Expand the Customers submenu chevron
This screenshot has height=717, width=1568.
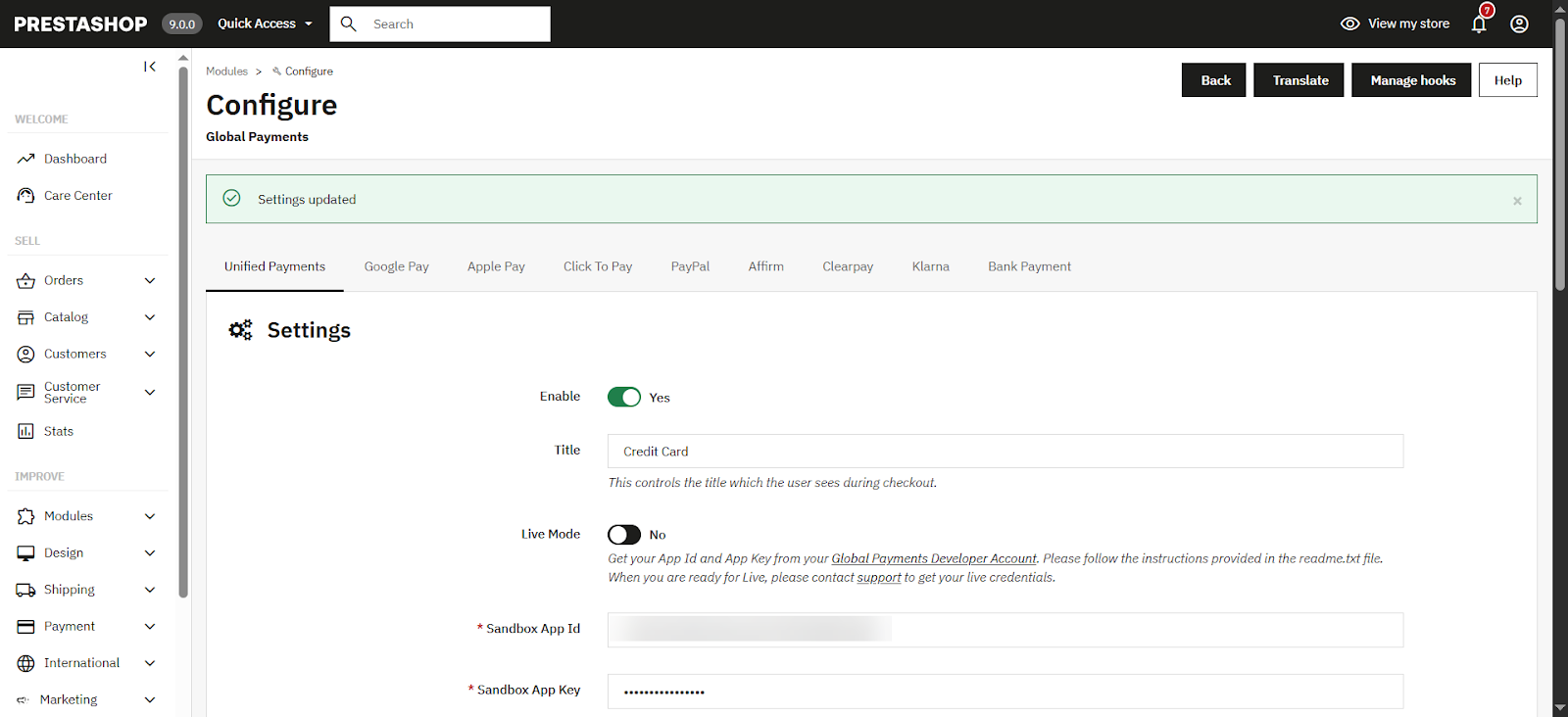pos(150,355)
